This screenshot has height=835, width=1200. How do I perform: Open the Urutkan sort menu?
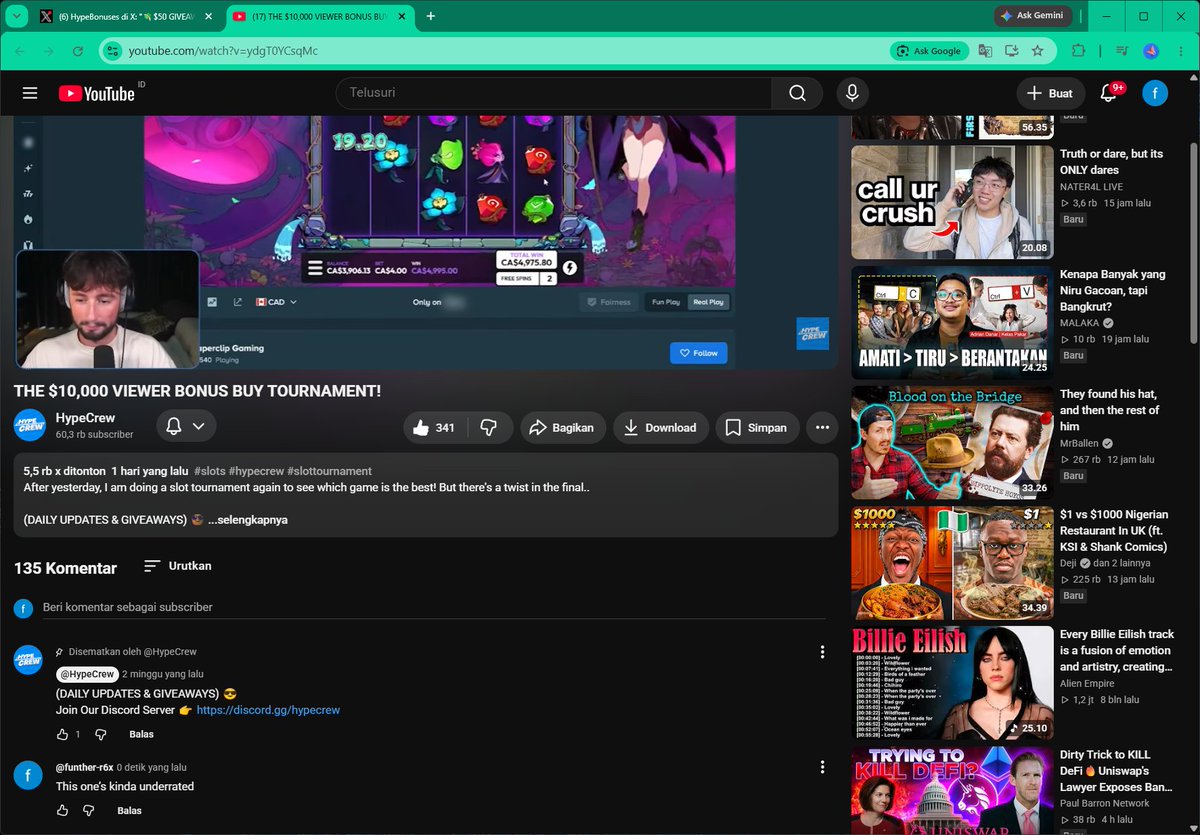[177, 566]
